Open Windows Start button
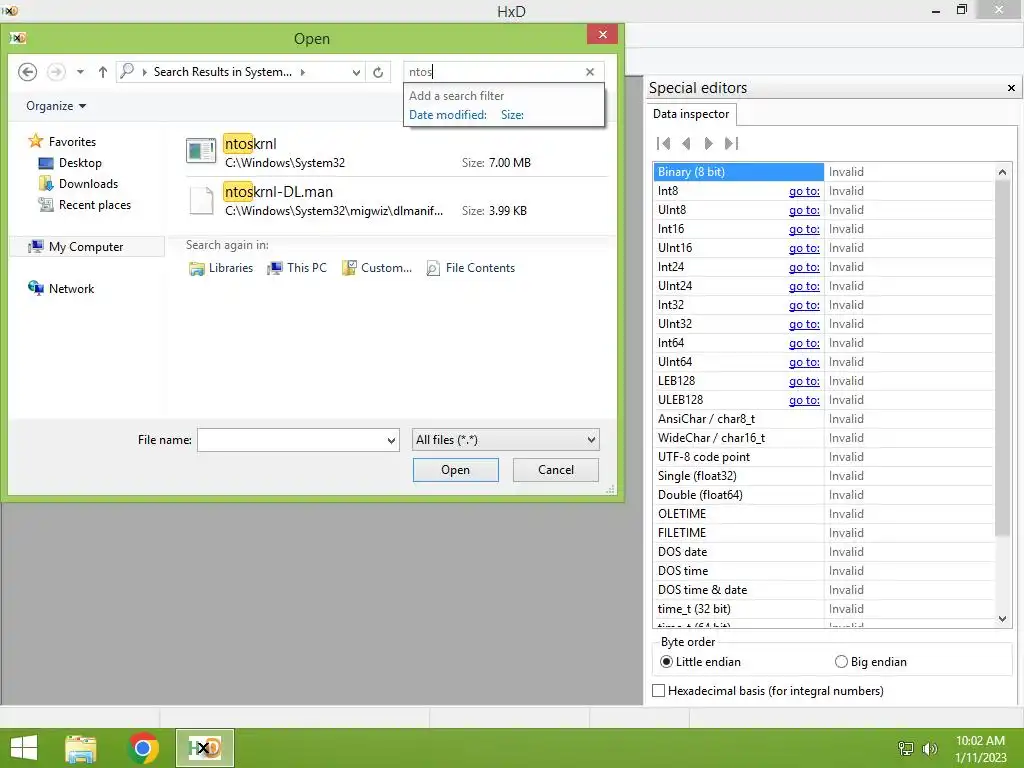Screen dimensions: 1024x768 pos(24,748)
